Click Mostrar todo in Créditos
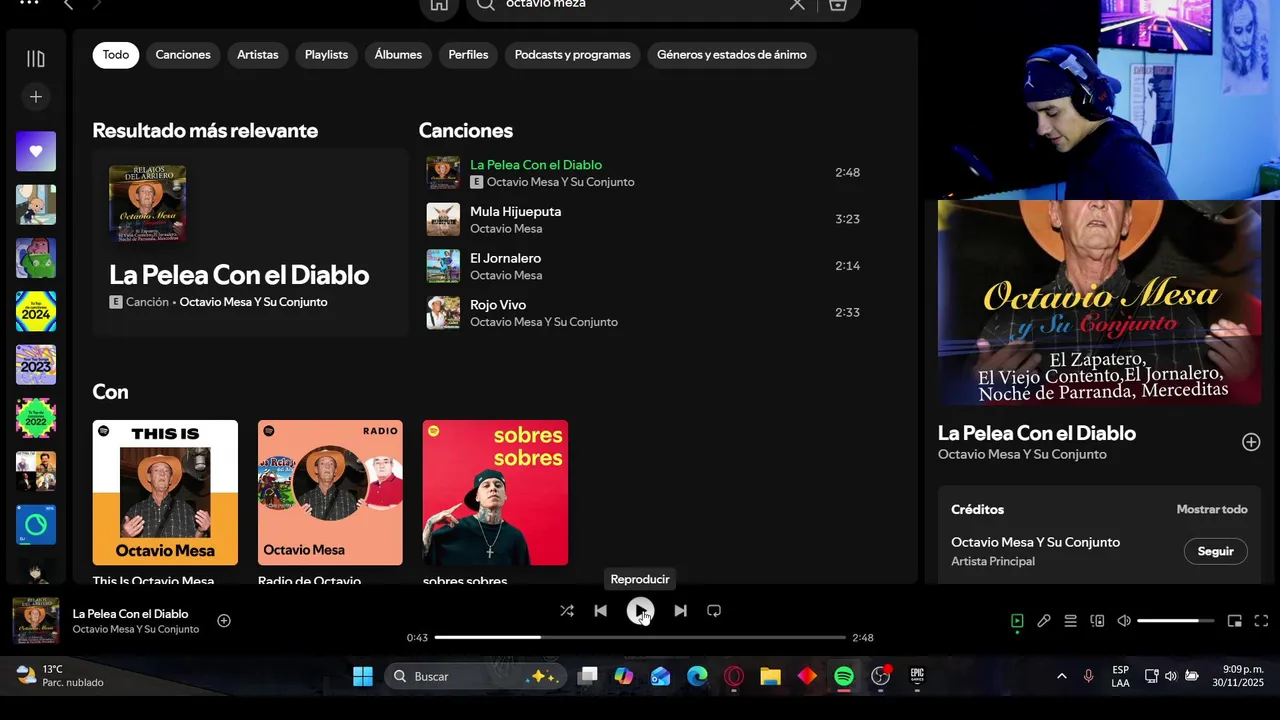The image size is (1280, 720). click(1212, 509)
